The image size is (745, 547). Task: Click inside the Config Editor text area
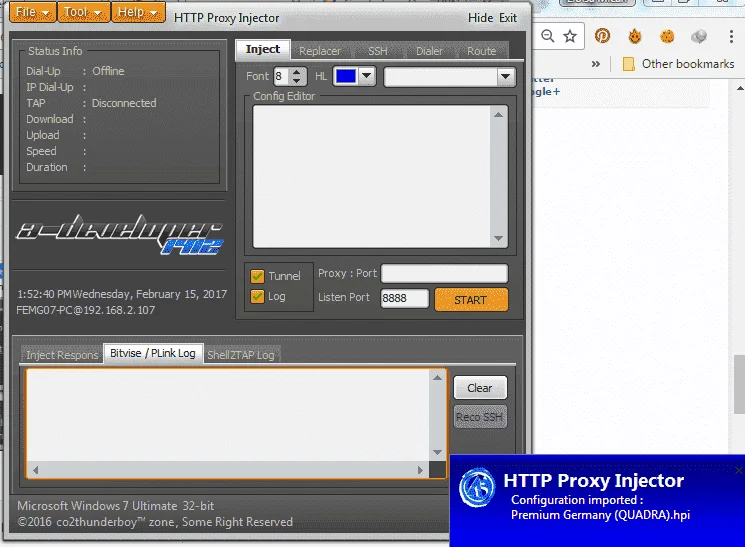point(372,176)
